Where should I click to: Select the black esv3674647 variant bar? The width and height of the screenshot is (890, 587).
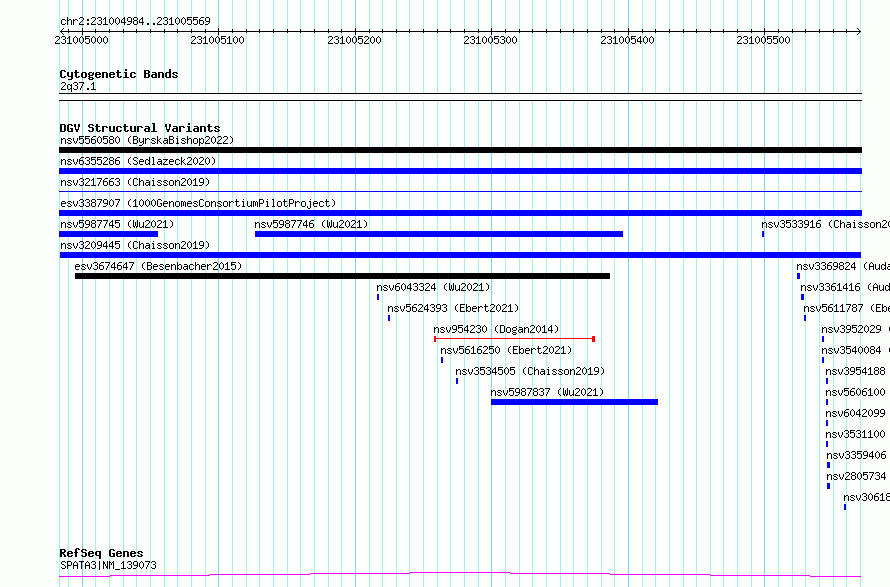click(342, 276)
